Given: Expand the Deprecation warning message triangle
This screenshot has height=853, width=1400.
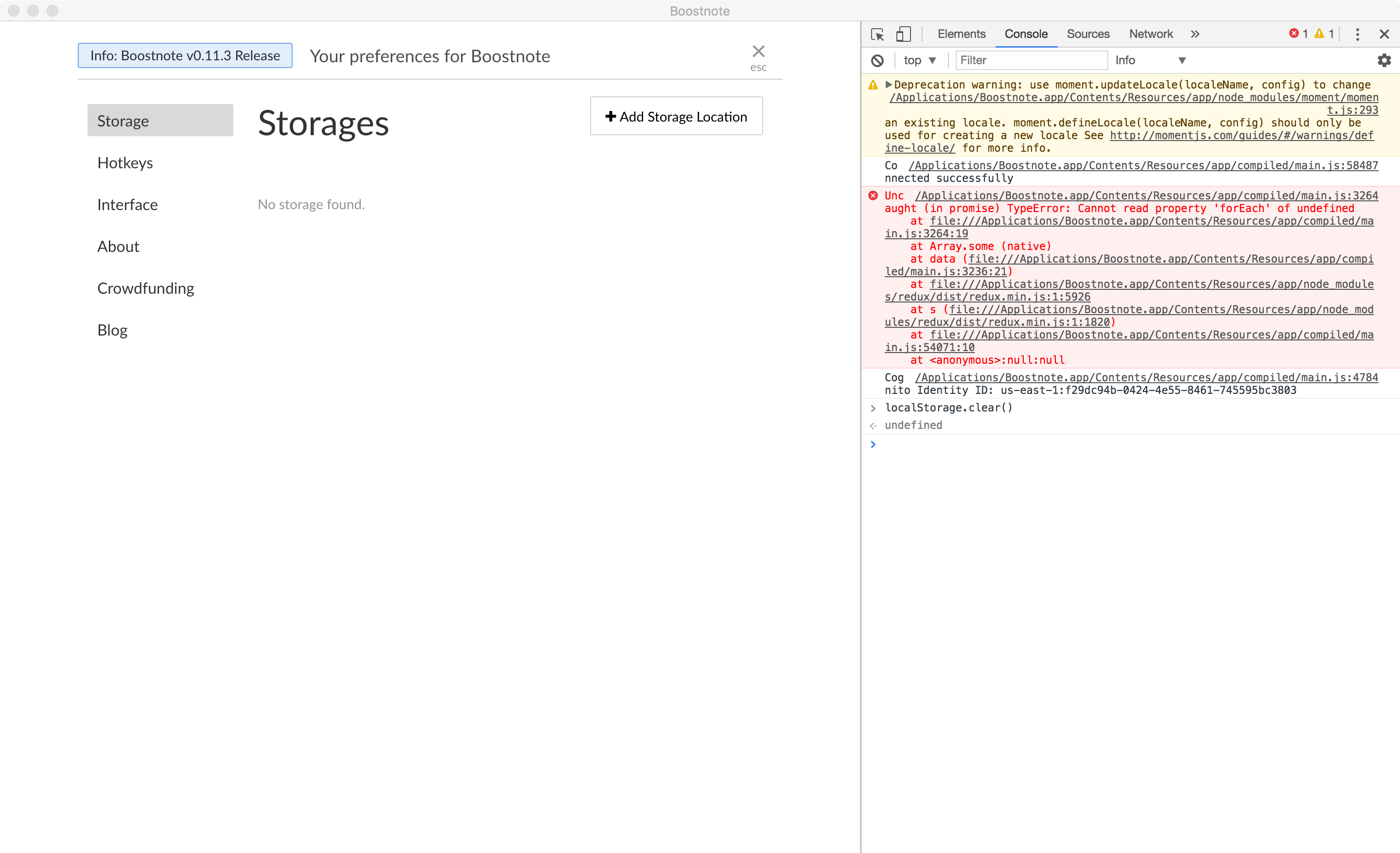Looking at the screenshot, I should [x=888, y=85].
